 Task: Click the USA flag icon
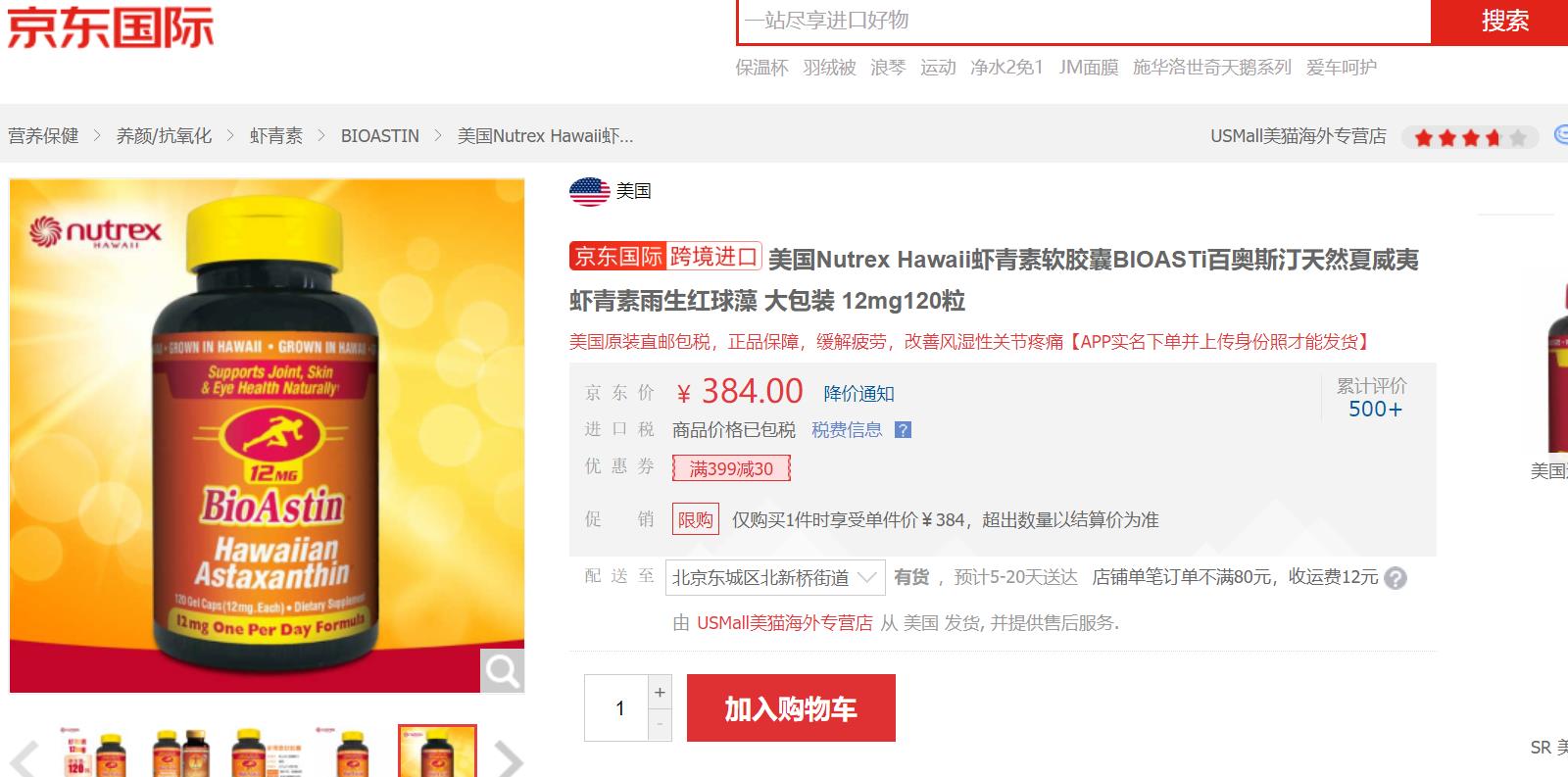tap(590, 191)
